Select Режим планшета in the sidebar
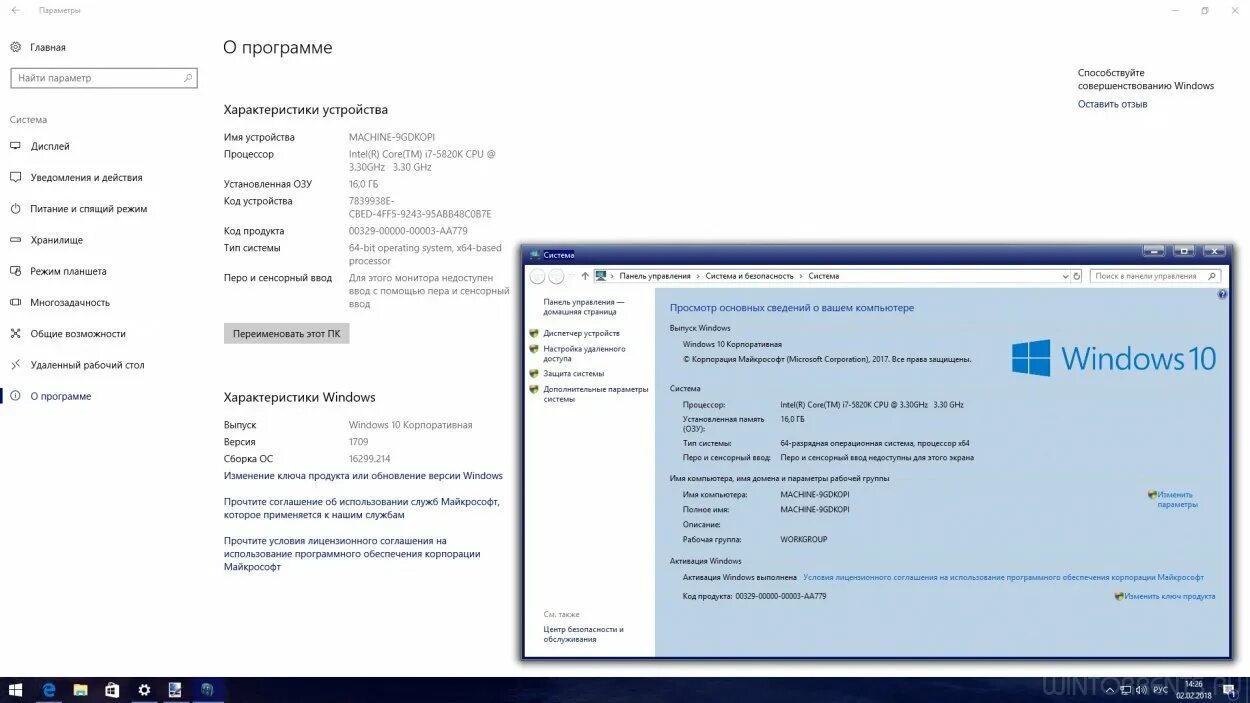Screen dimensions: 1250x703 point(58,271)
